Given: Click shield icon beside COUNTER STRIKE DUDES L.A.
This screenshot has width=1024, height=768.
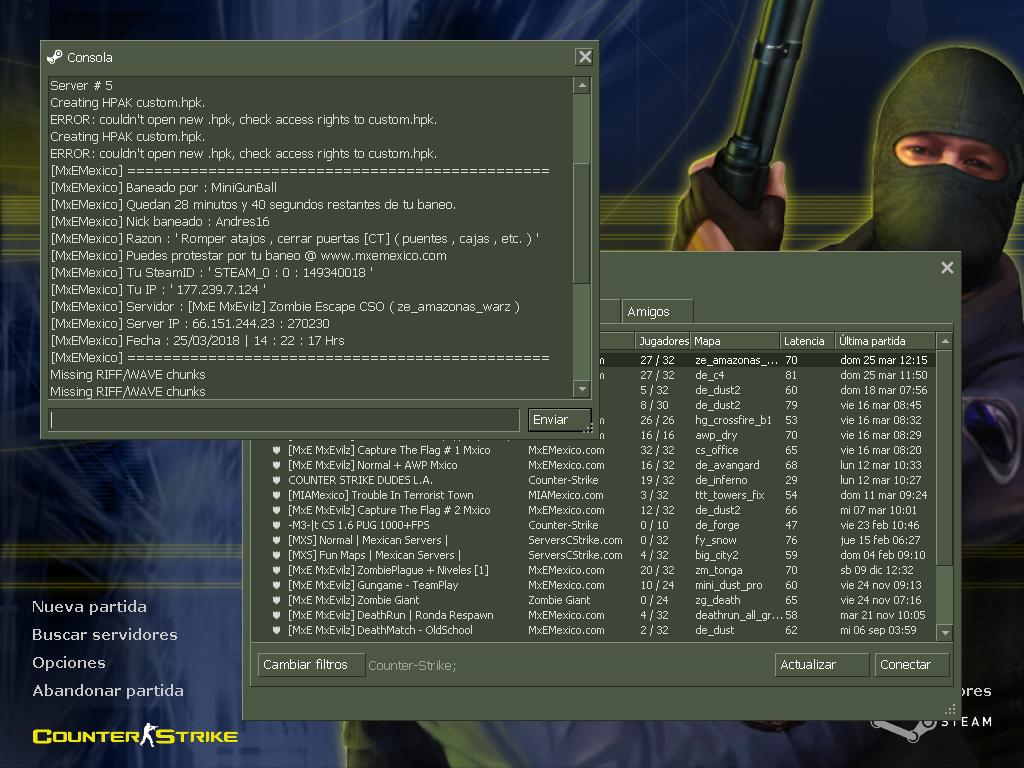Looking at the screenshot, I should (276, 480).
